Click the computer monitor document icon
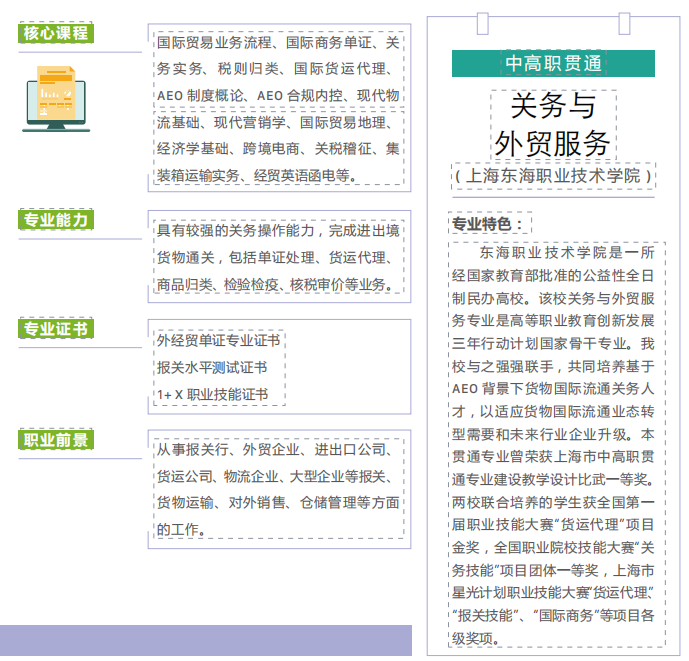Image resolution: width=689 pixels, height=661 pixels. click(56, 98)
